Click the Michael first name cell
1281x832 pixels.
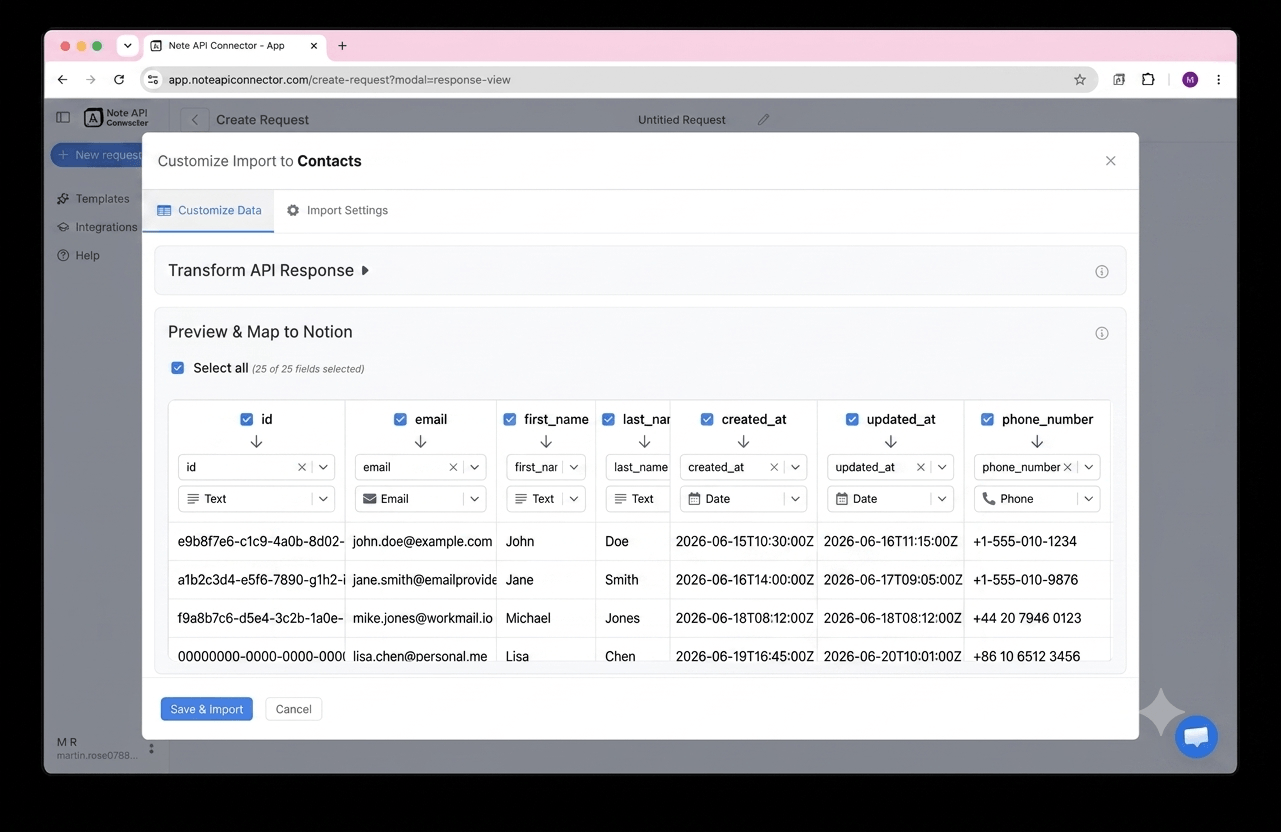click(x=546, y=618)
